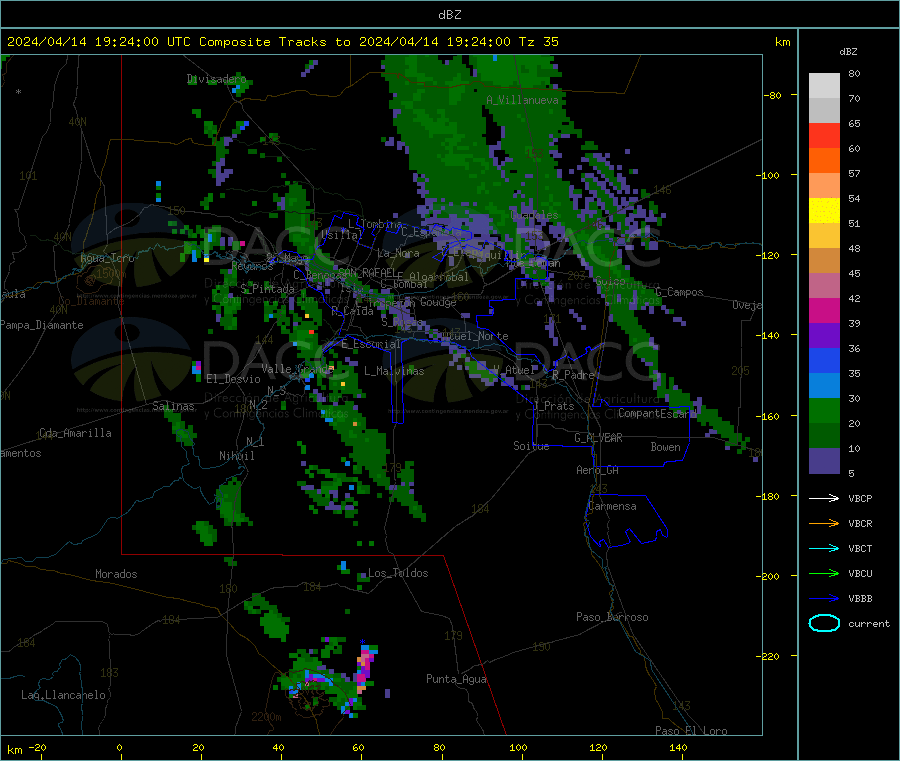The image size is (900, 761).
Task: Click the Pampa_Diamante label
Action: coord(42,325)
